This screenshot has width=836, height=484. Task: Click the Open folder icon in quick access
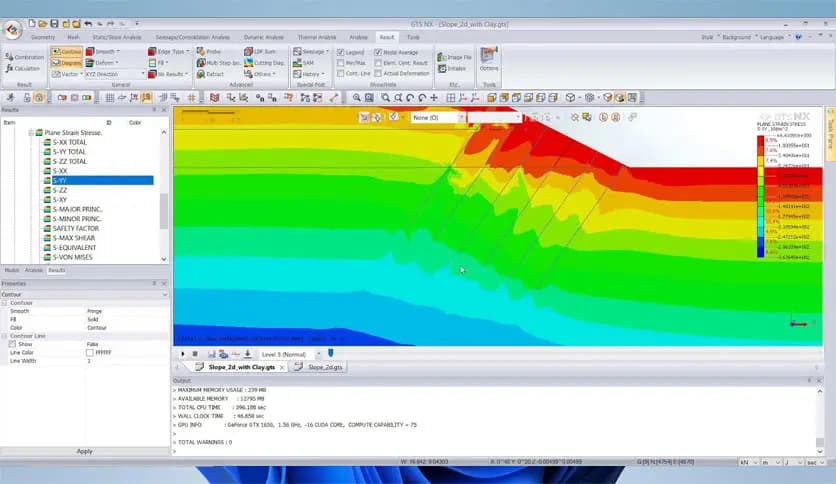click(43, 24)
